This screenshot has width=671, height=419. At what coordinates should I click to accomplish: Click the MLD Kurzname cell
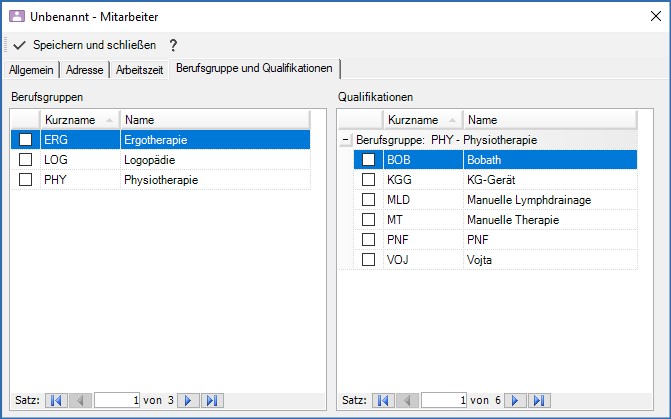tap(423, 199)
